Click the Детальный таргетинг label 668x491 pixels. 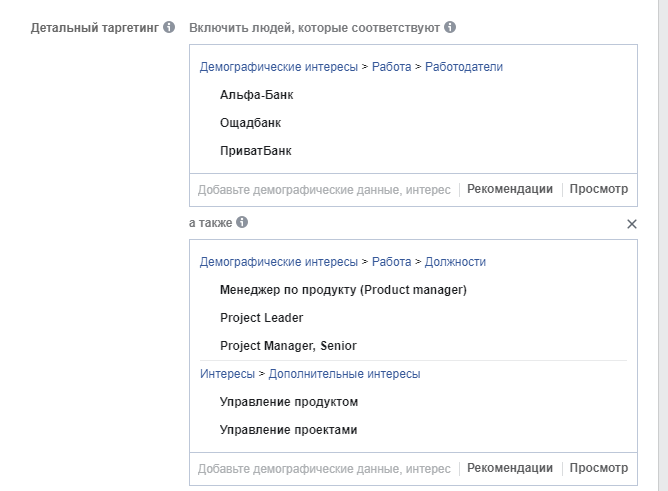95,28
